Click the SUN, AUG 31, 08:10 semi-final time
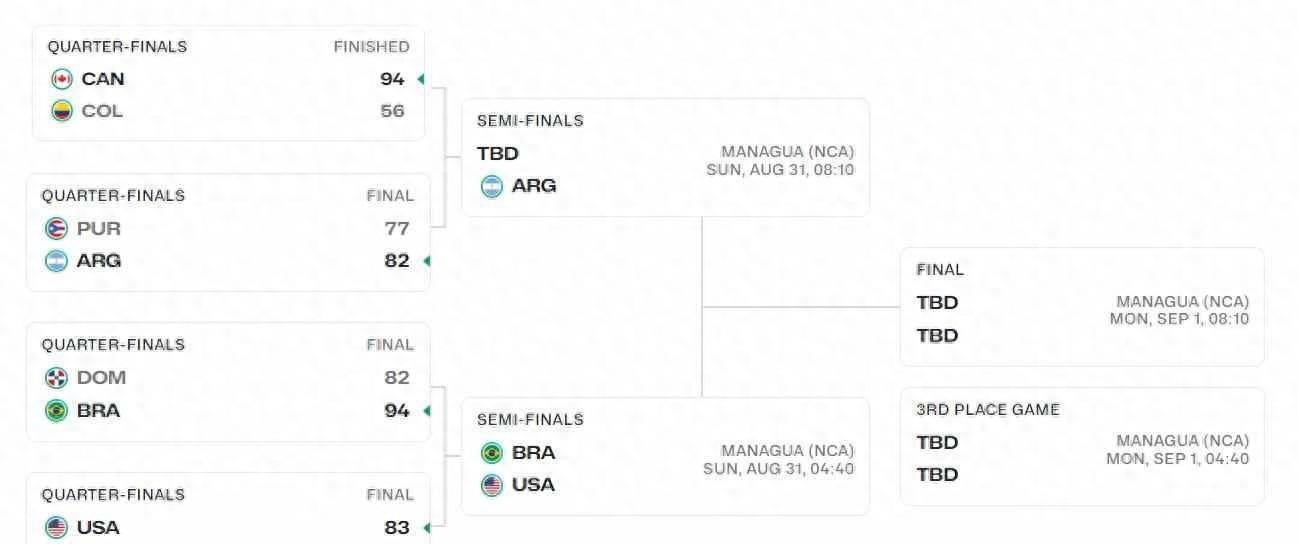This screenshot has width=1298, height=544. click(x=780, y=170)
